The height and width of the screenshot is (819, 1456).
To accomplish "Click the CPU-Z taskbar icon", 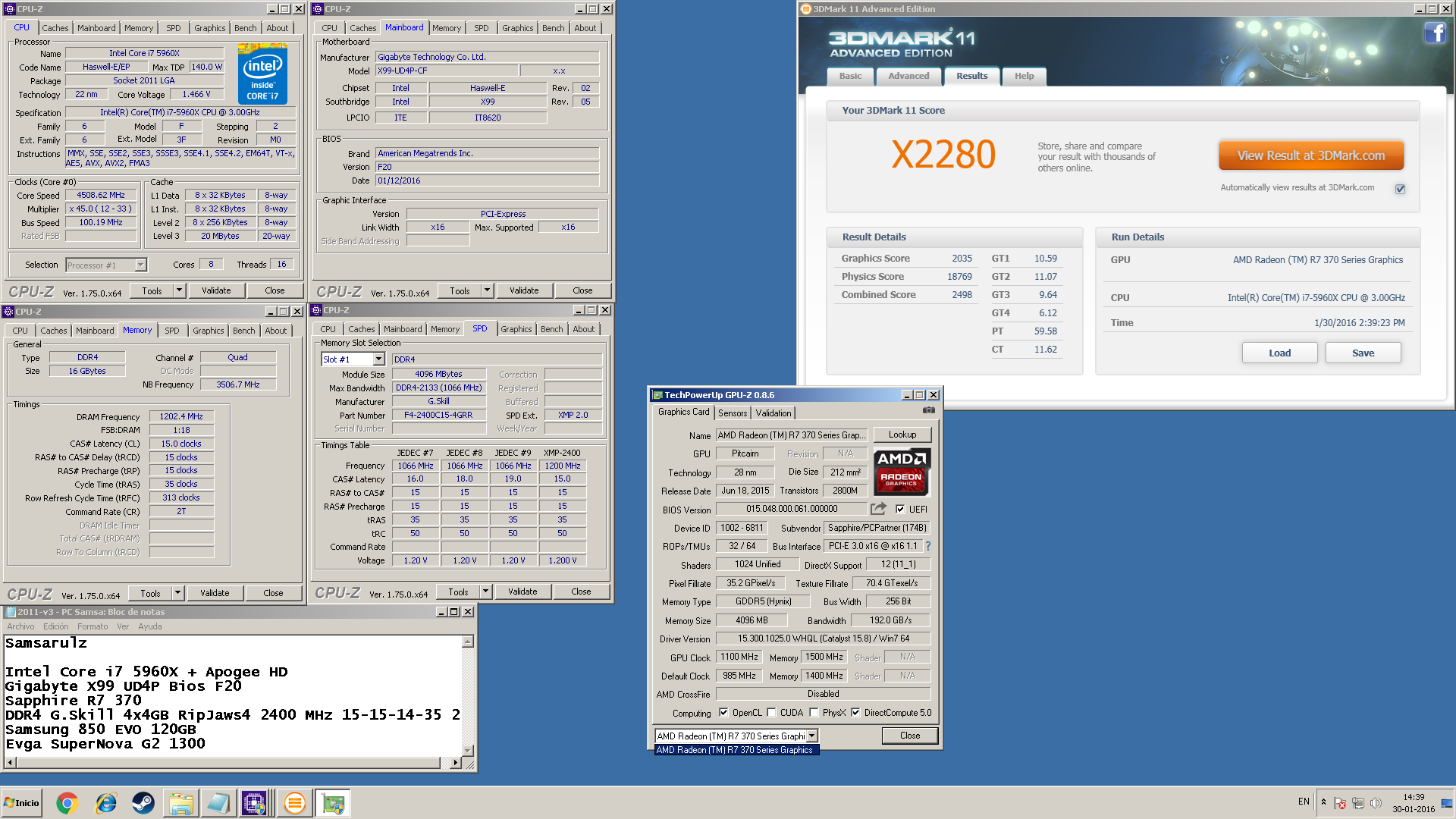I will point(254,803).
